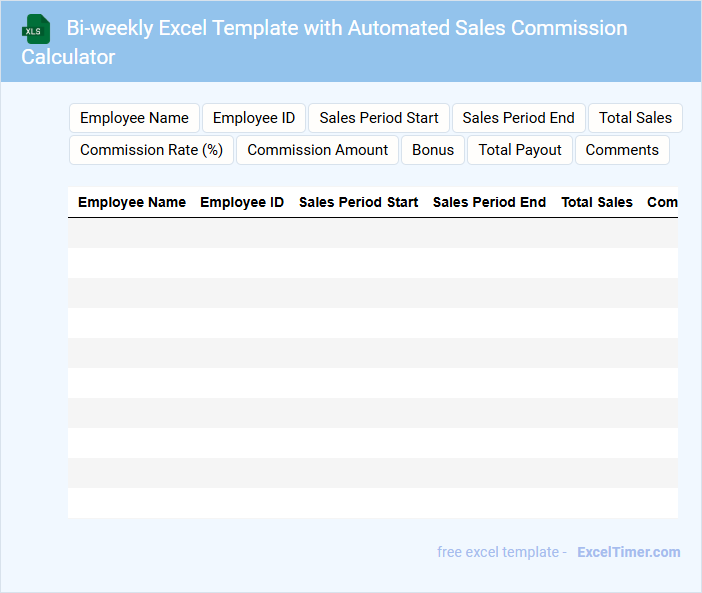Click the Total Payout tag

[x=520, y=150]
